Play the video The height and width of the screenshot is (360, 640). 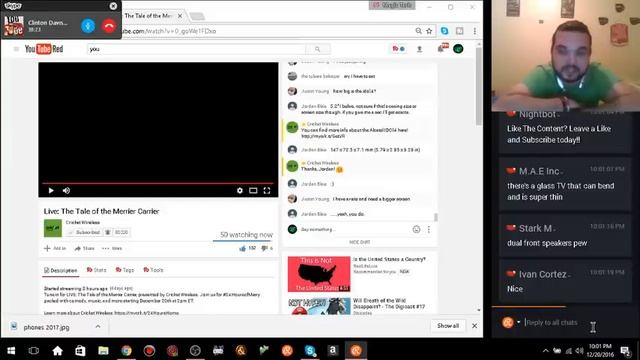pos(51,191)
